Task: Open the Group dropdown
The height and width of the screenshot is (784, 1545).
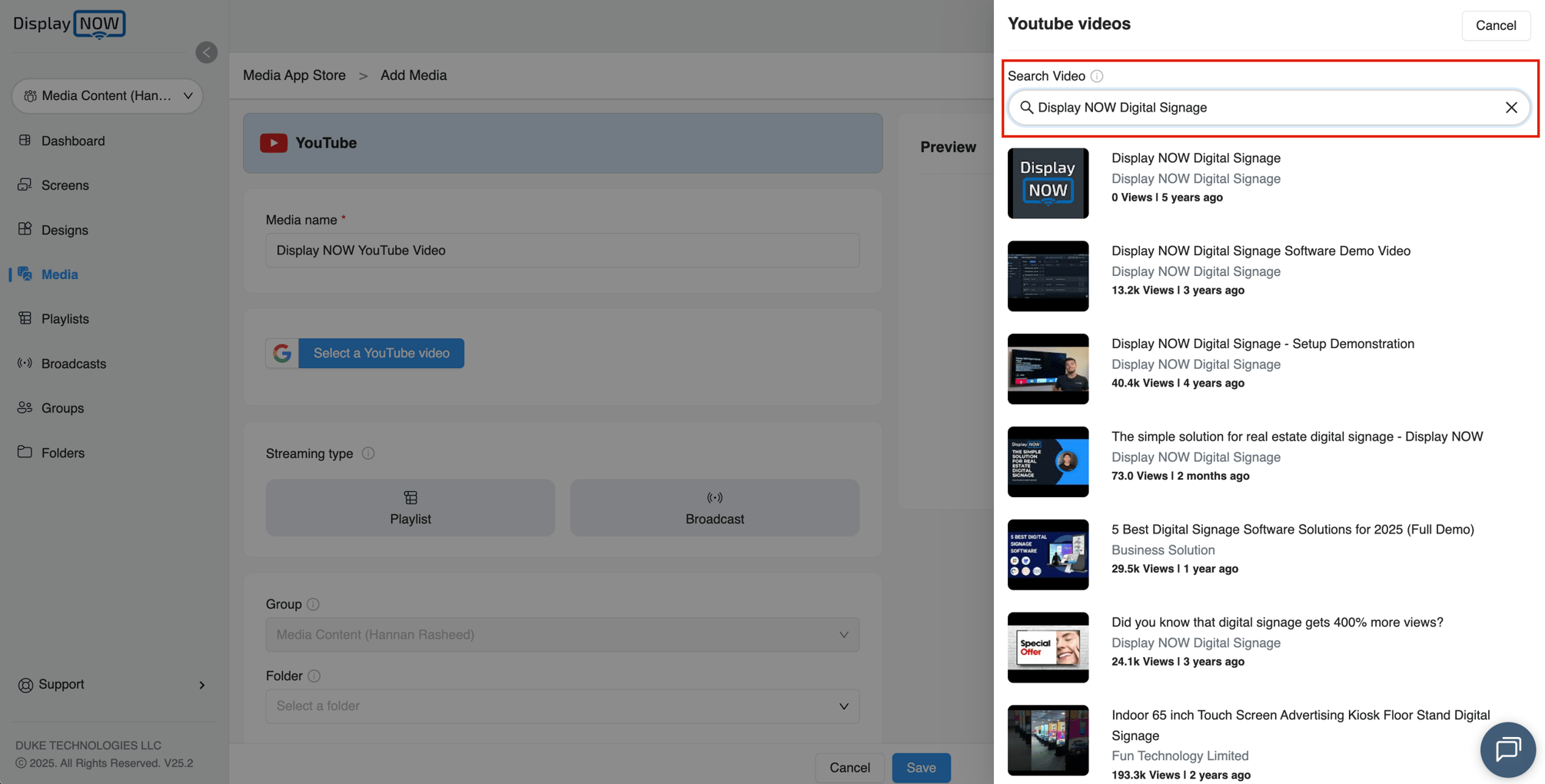Action: (x=563, y=635)
